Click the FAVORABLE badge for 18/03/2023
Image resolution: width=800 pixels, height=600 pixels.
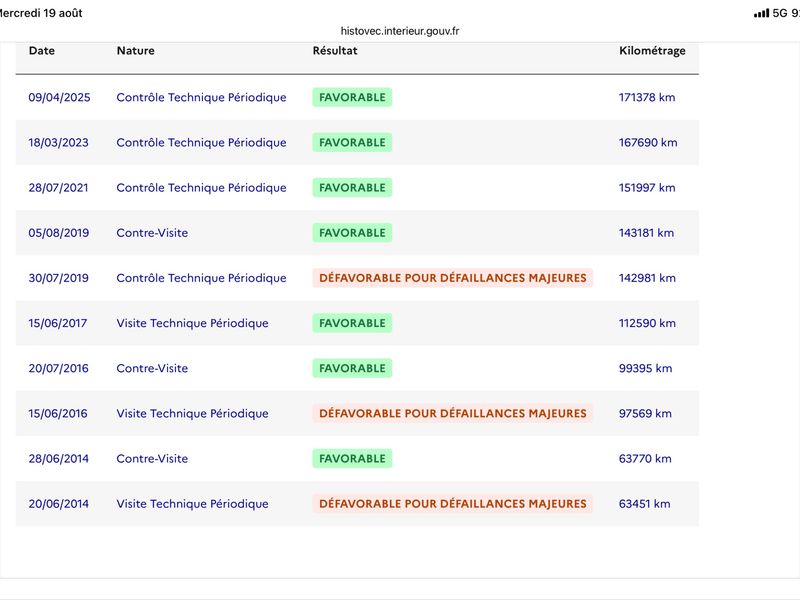pos(352,142)
